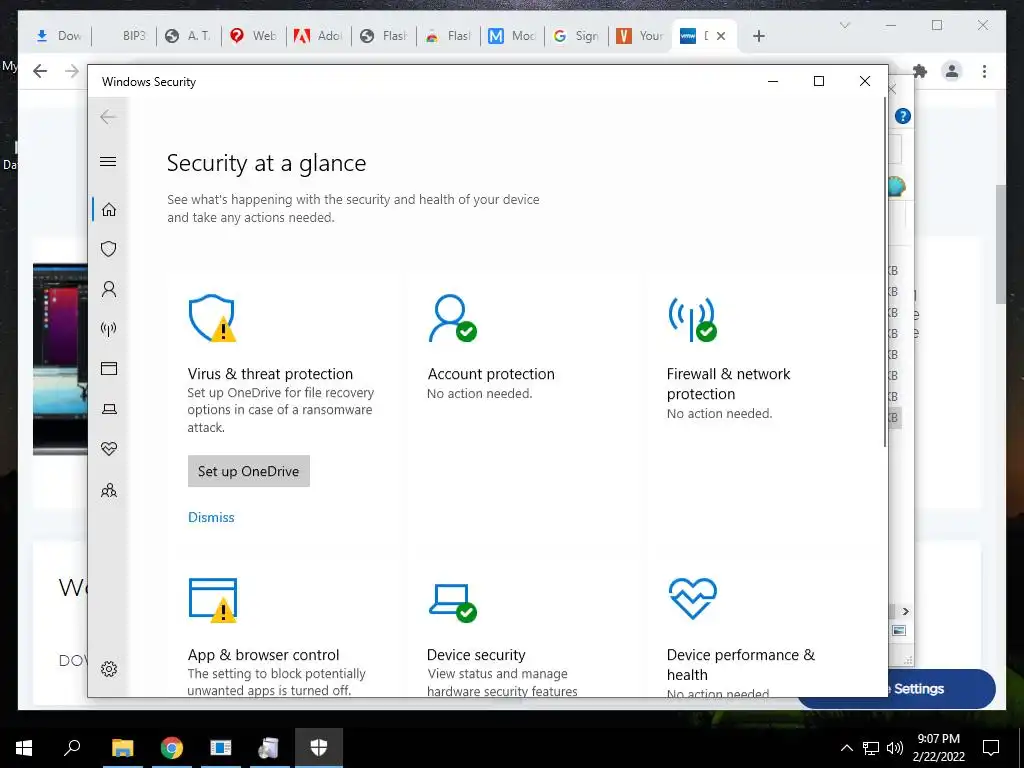Show hidden system tray icons
This screenshot has height=768, width=1024.
[846, 748]
